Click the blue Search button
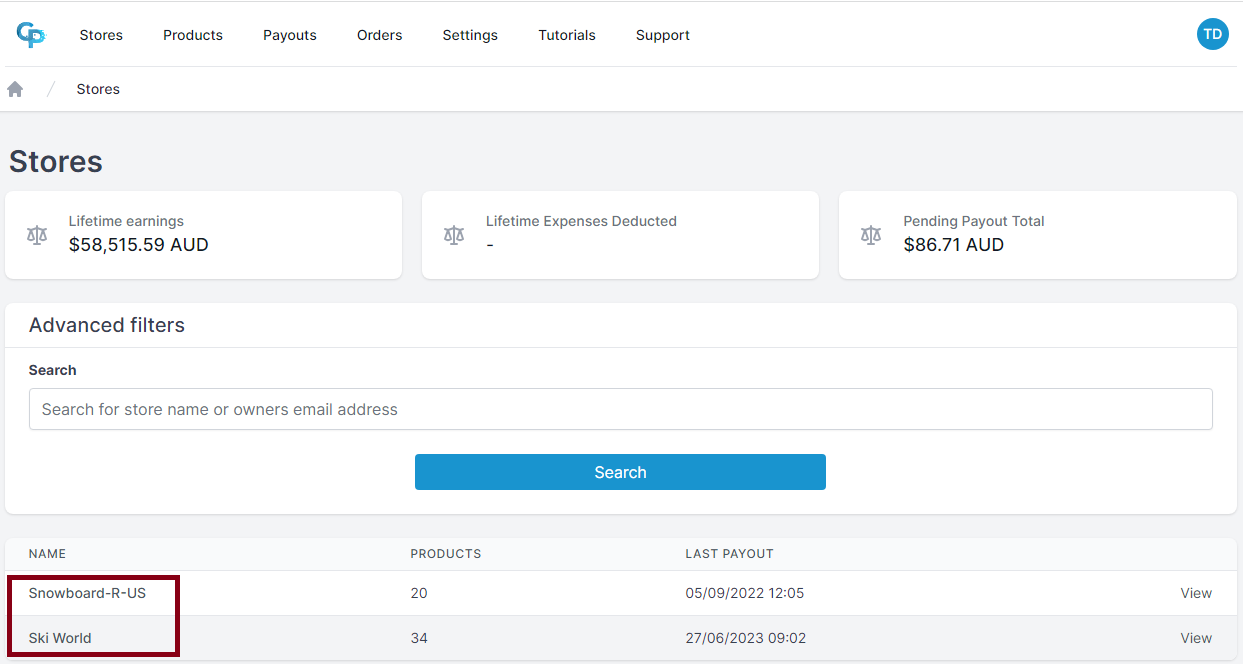 point(620,472)
